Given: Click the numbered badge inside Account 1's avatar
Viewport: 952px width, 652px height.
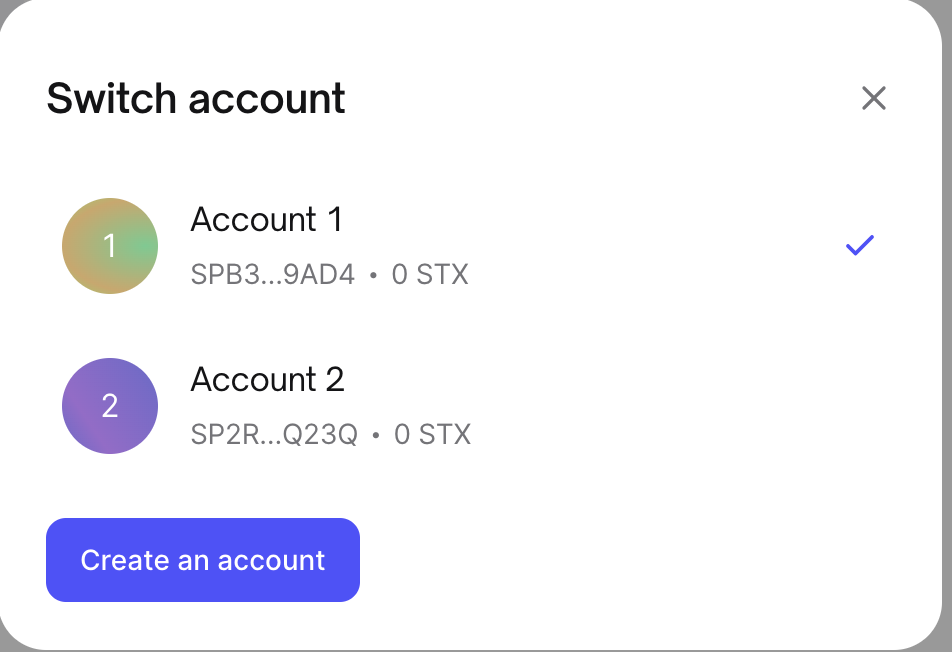Looking at the screenshot, I should click(110, 245).
